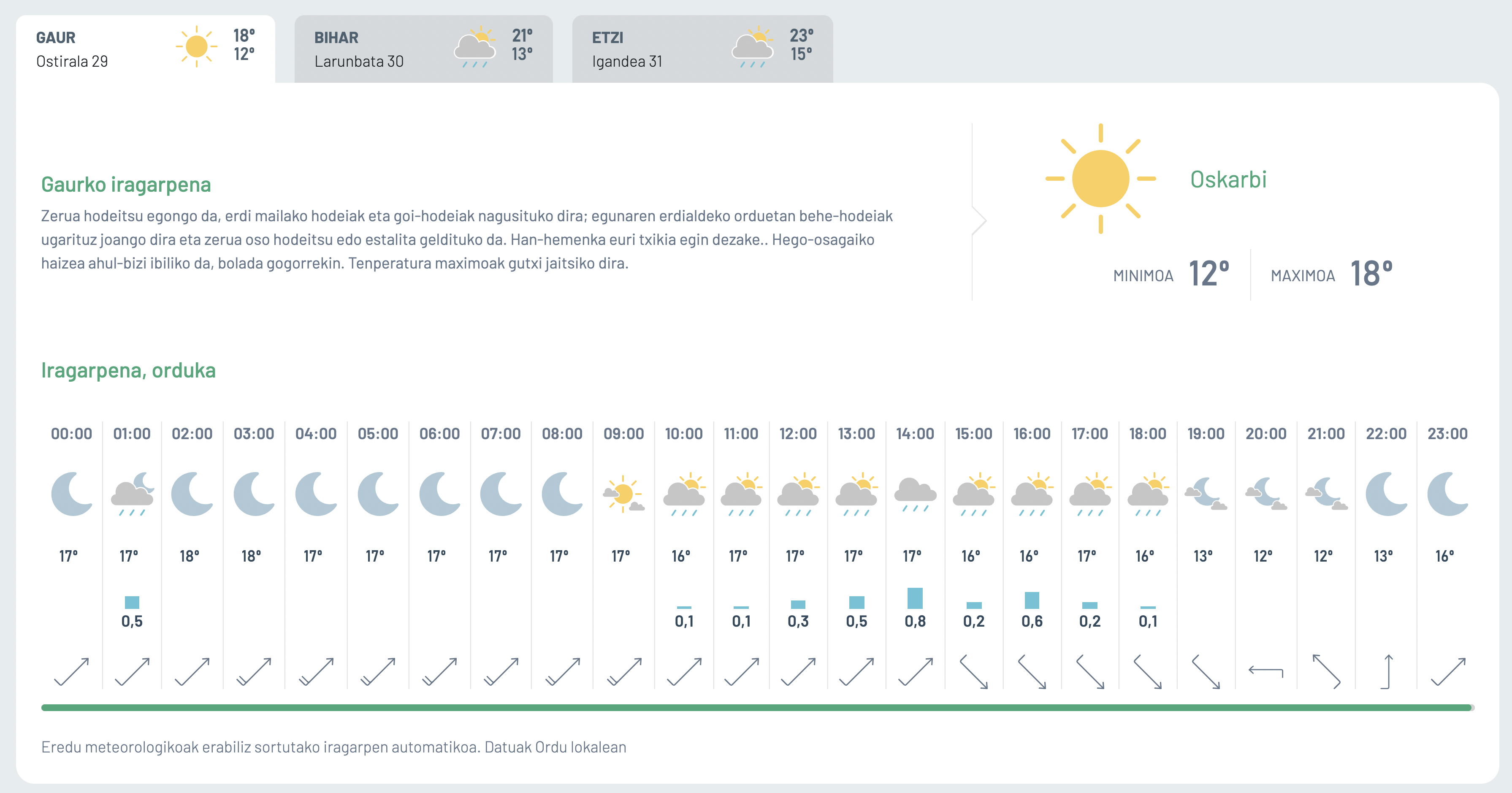Click the moon icon at 22:00
Image resolution: width=1512 pixels, height=793 pixels.
pyautogui.click(x=1386, y=494)
